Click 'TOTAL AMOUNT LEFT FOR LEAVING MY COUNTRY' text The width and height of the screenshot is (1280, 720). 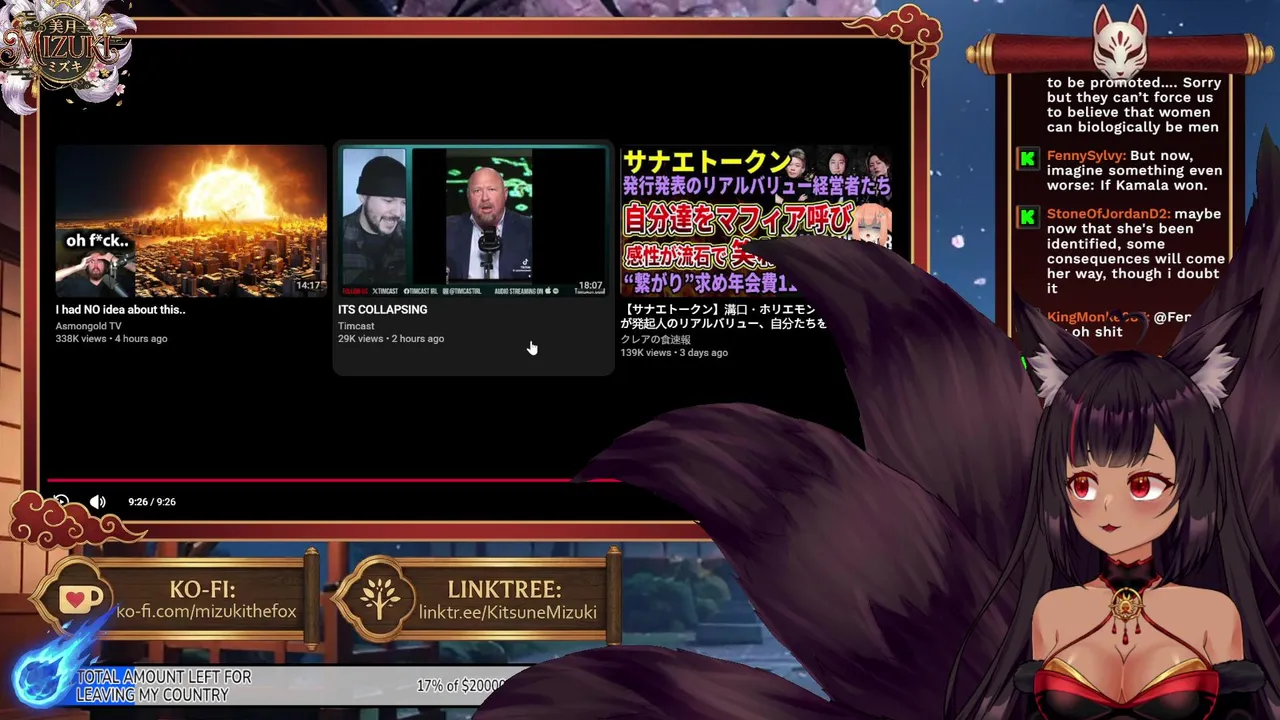pyautogui.click(x=164, y=685)
